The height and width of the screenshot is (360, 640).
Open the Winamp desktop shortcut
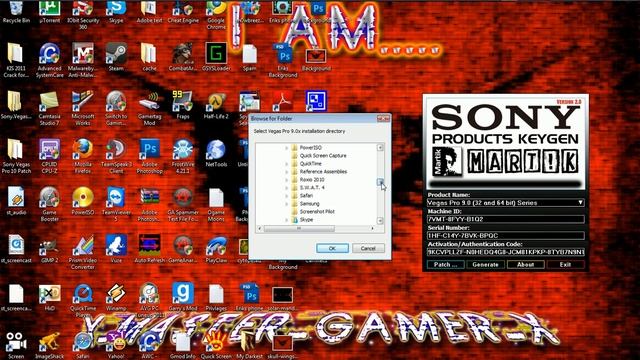pos(116,297)
